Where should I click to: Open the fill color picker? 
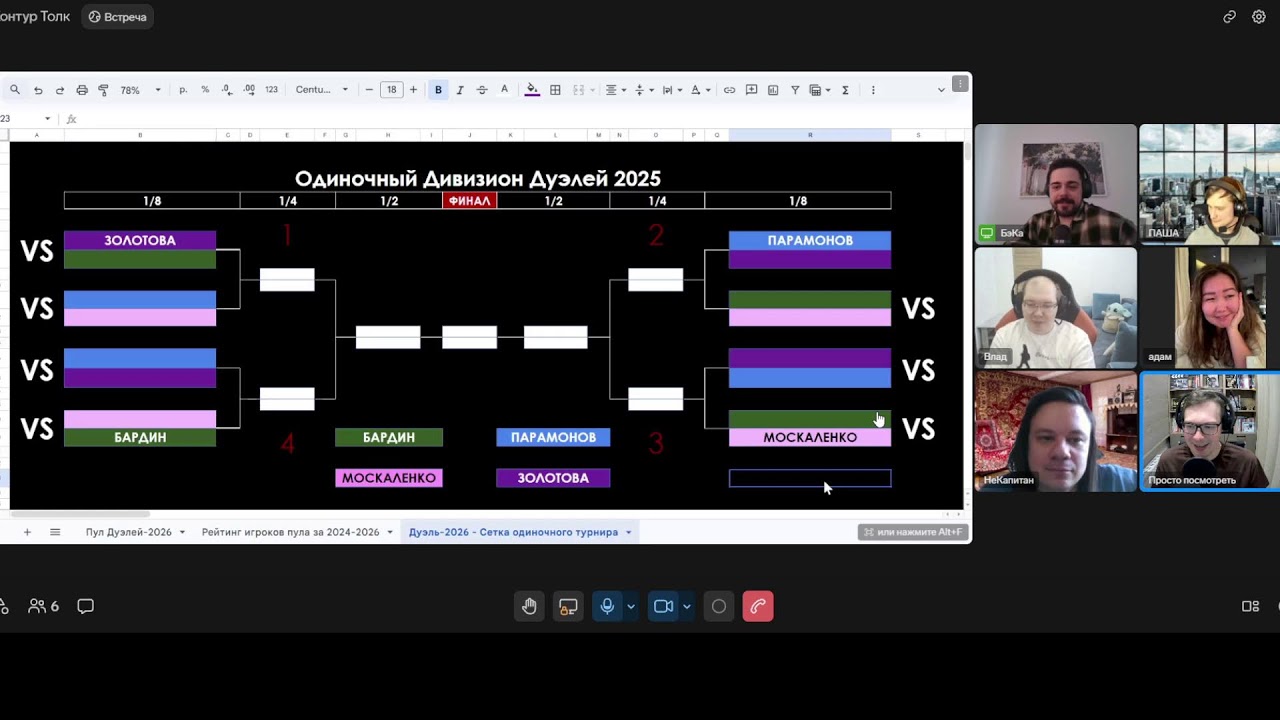pos(532,90)
